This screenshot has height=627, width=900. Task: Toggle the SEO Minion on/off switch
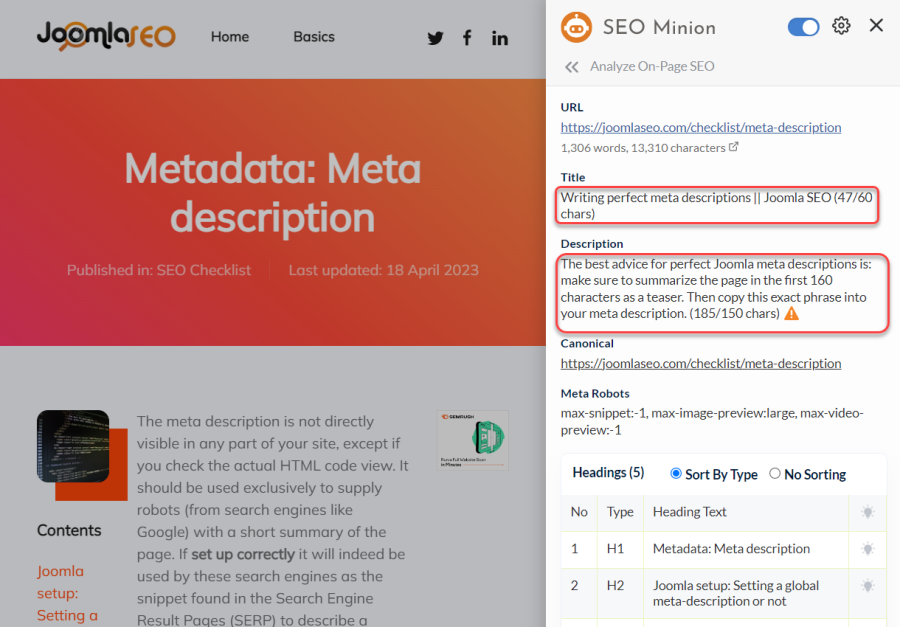coord(803,26)
